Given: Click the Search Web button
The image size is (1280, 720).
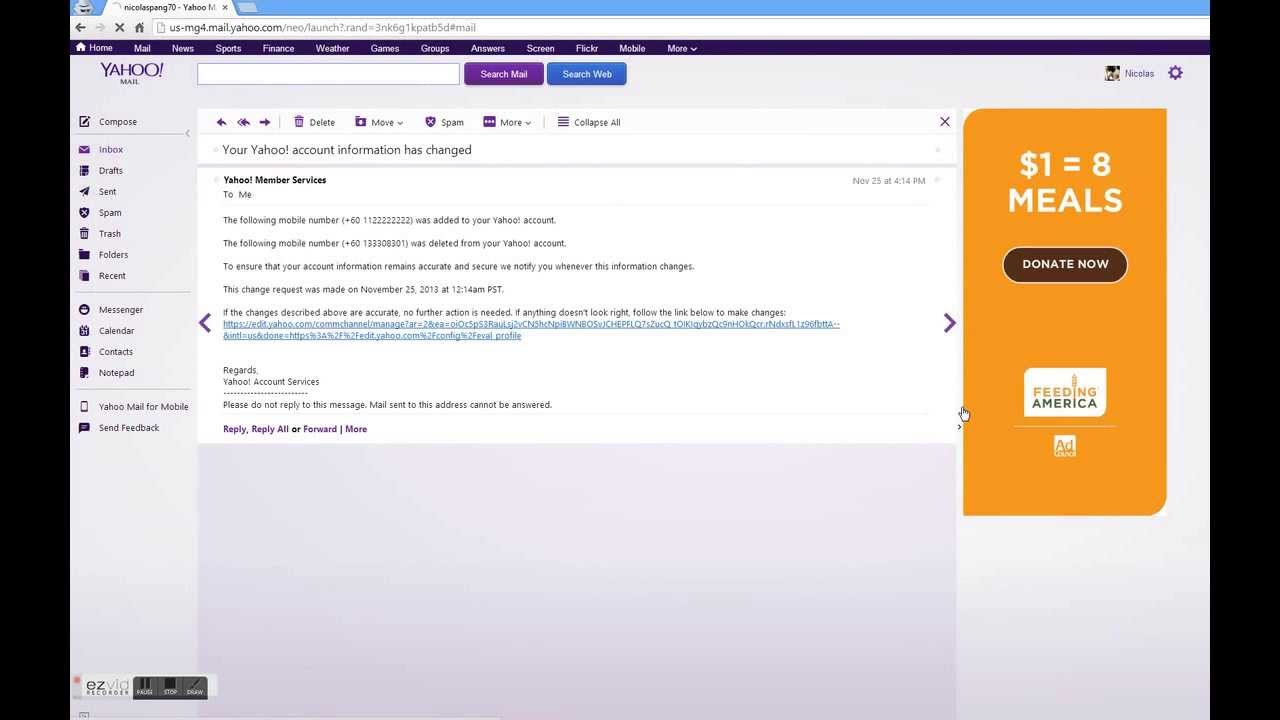Looking at the screenshot, I should (x=587, y=74).
